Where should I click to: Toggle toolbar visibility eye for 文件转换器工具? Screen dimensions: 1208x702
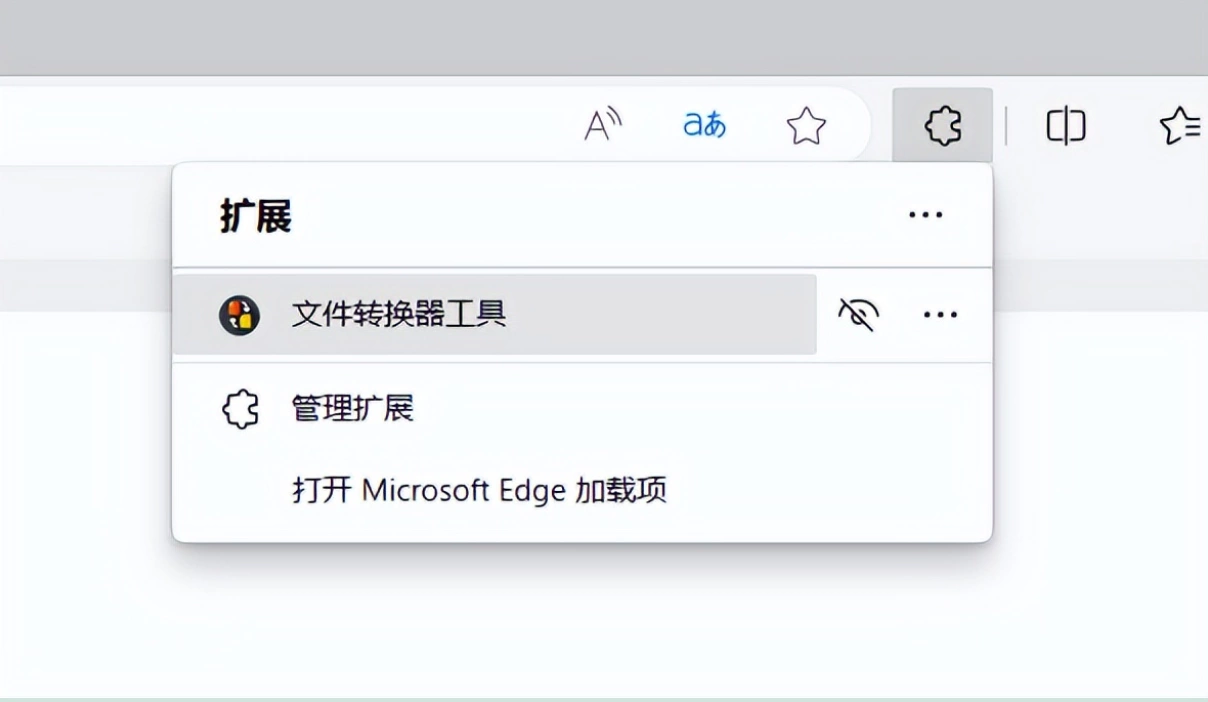[x=858, y=315]
